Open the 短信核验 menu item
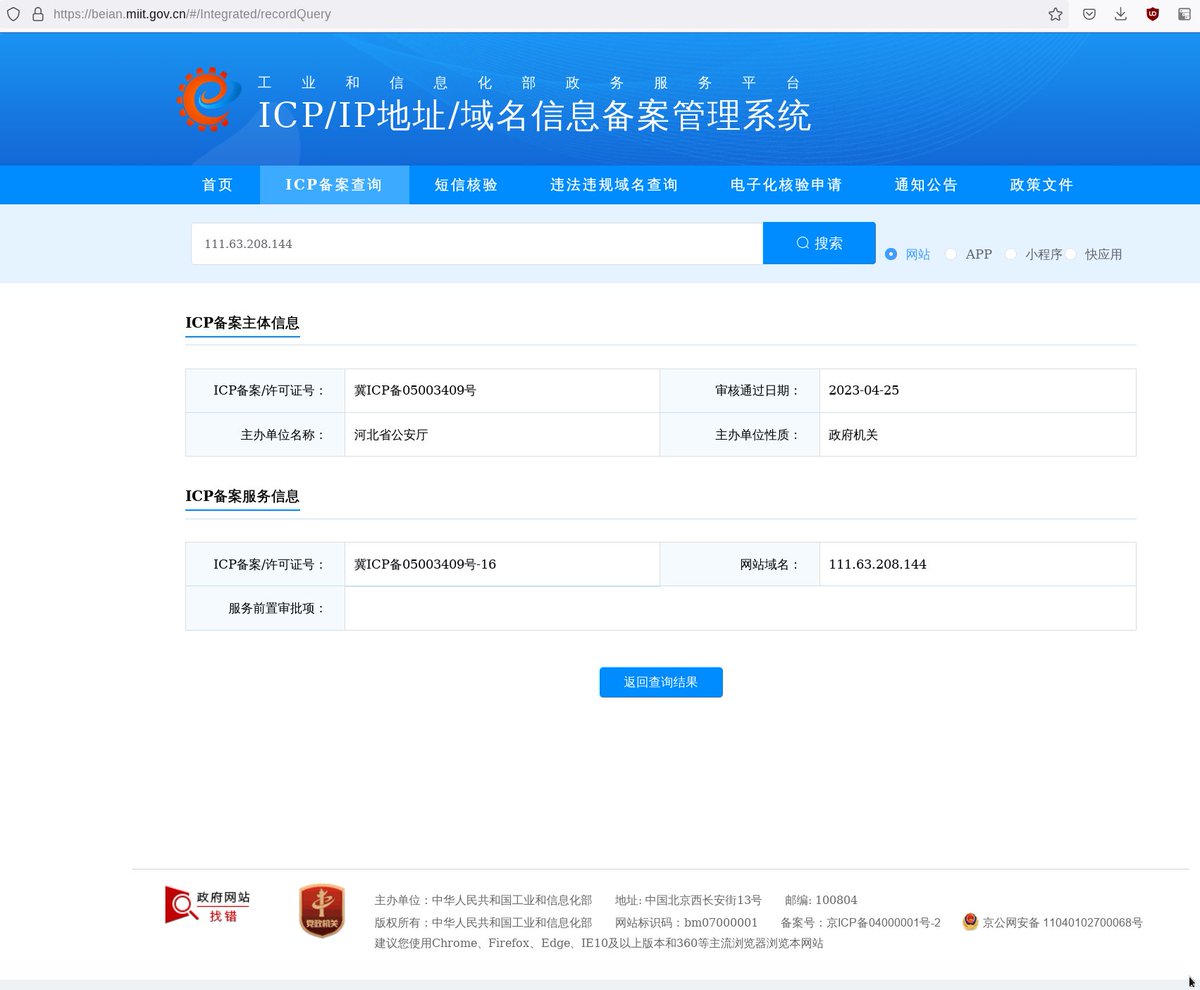The image size is (1200, 990). click(x=466, y=185)
